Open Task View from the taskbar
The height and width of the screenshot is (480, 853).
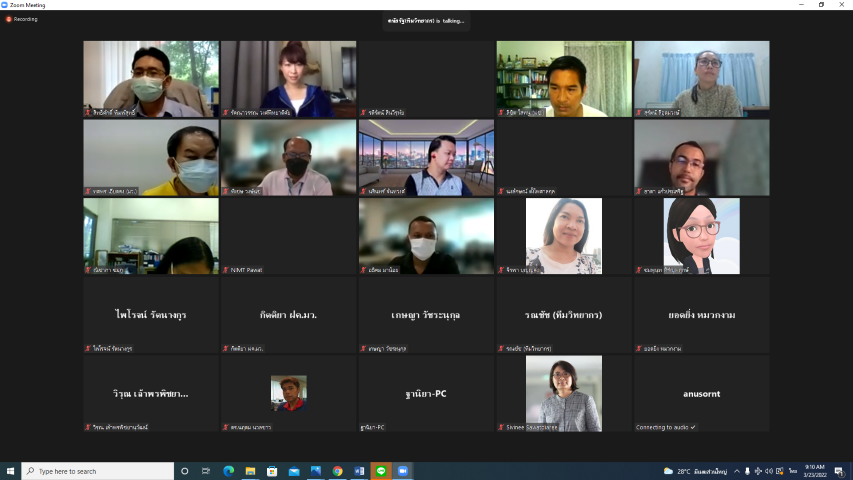pos(206,471)
